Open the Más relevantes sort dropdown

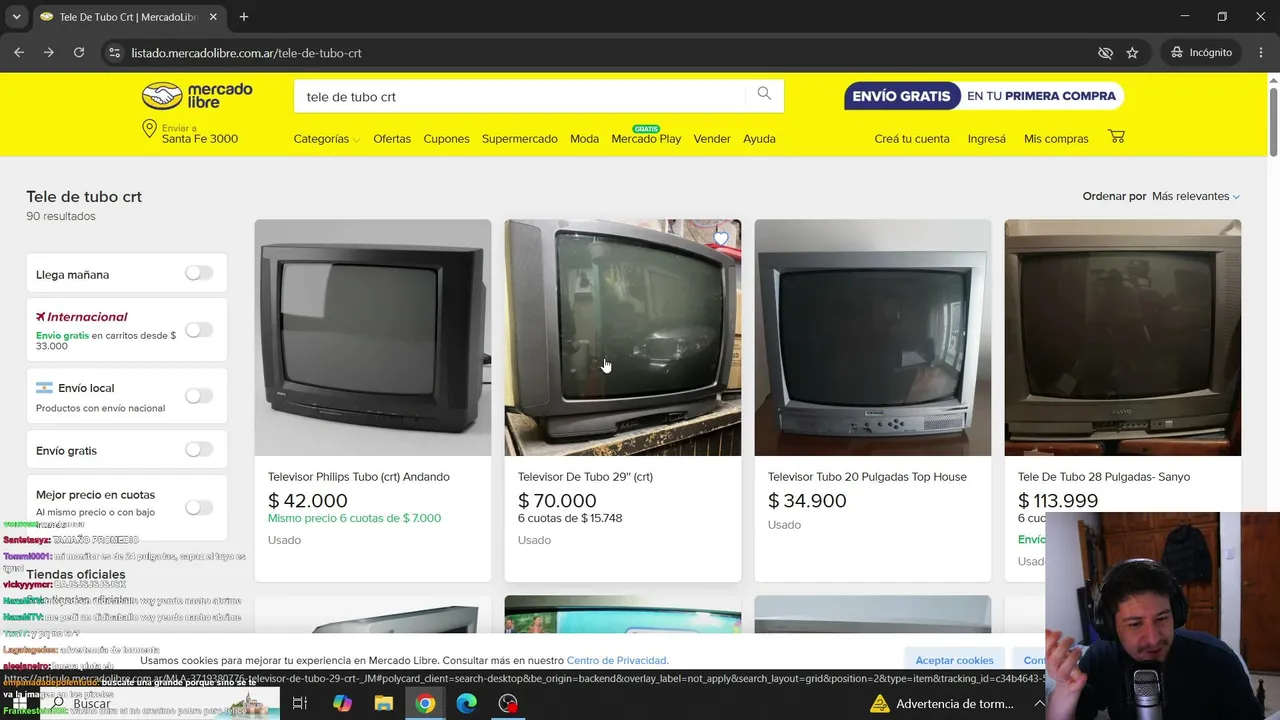[1196, 196]
